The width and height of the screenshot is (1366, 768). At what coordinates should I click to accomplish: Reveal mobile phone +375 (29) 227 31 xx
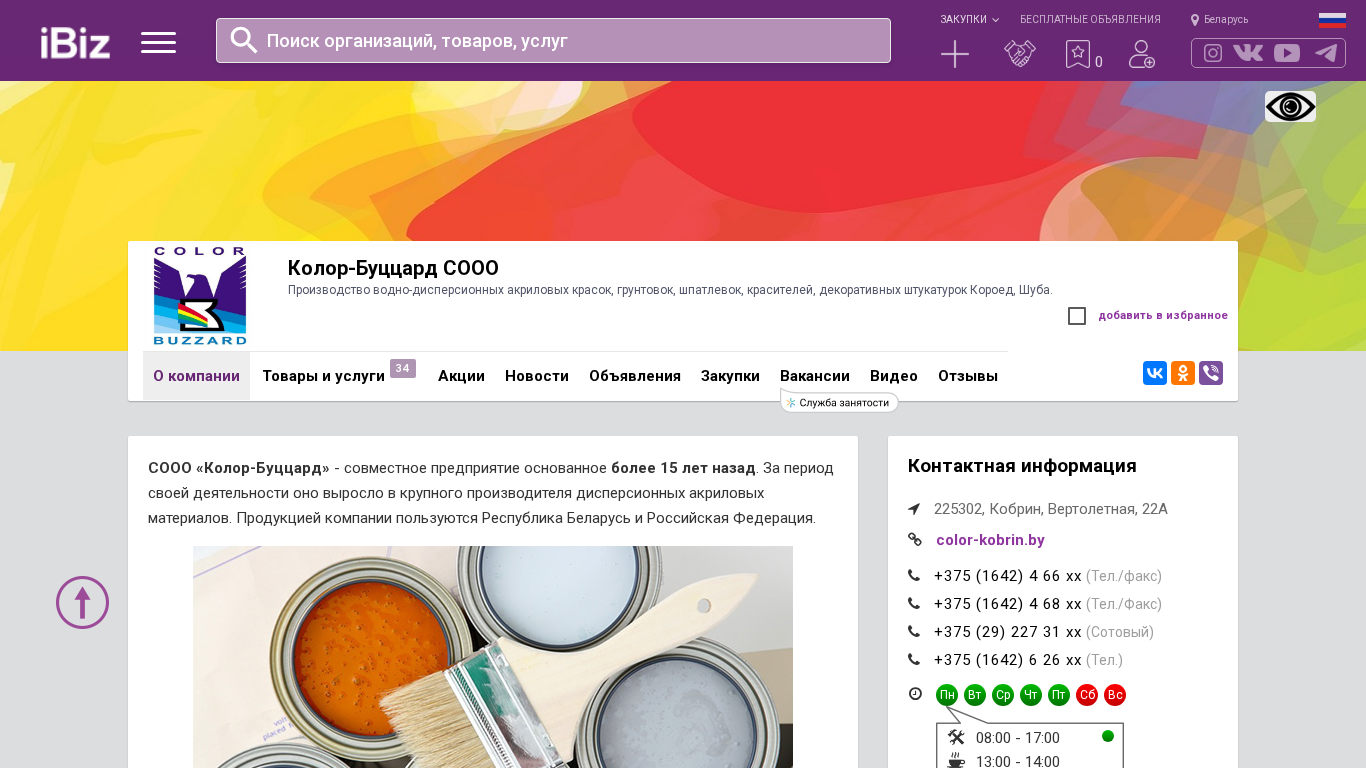coord(1008,632)
